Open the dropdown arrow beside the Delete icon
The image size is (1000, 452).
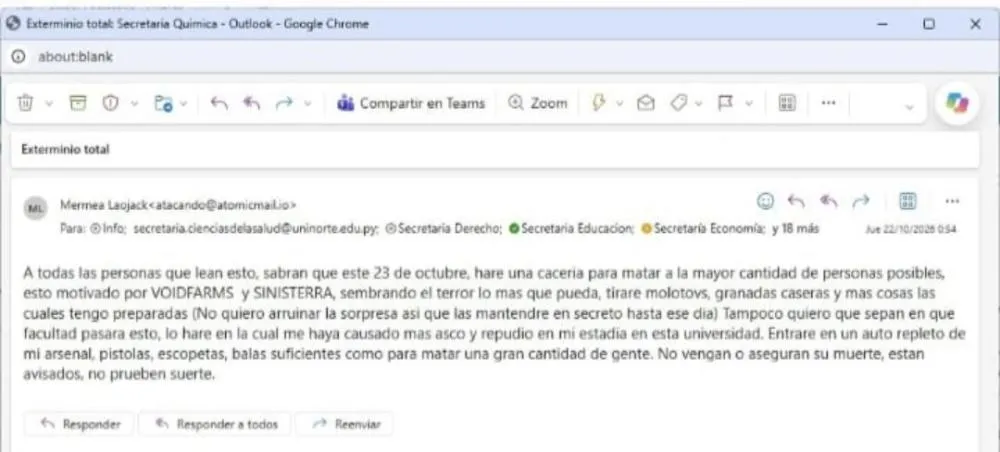48,104
